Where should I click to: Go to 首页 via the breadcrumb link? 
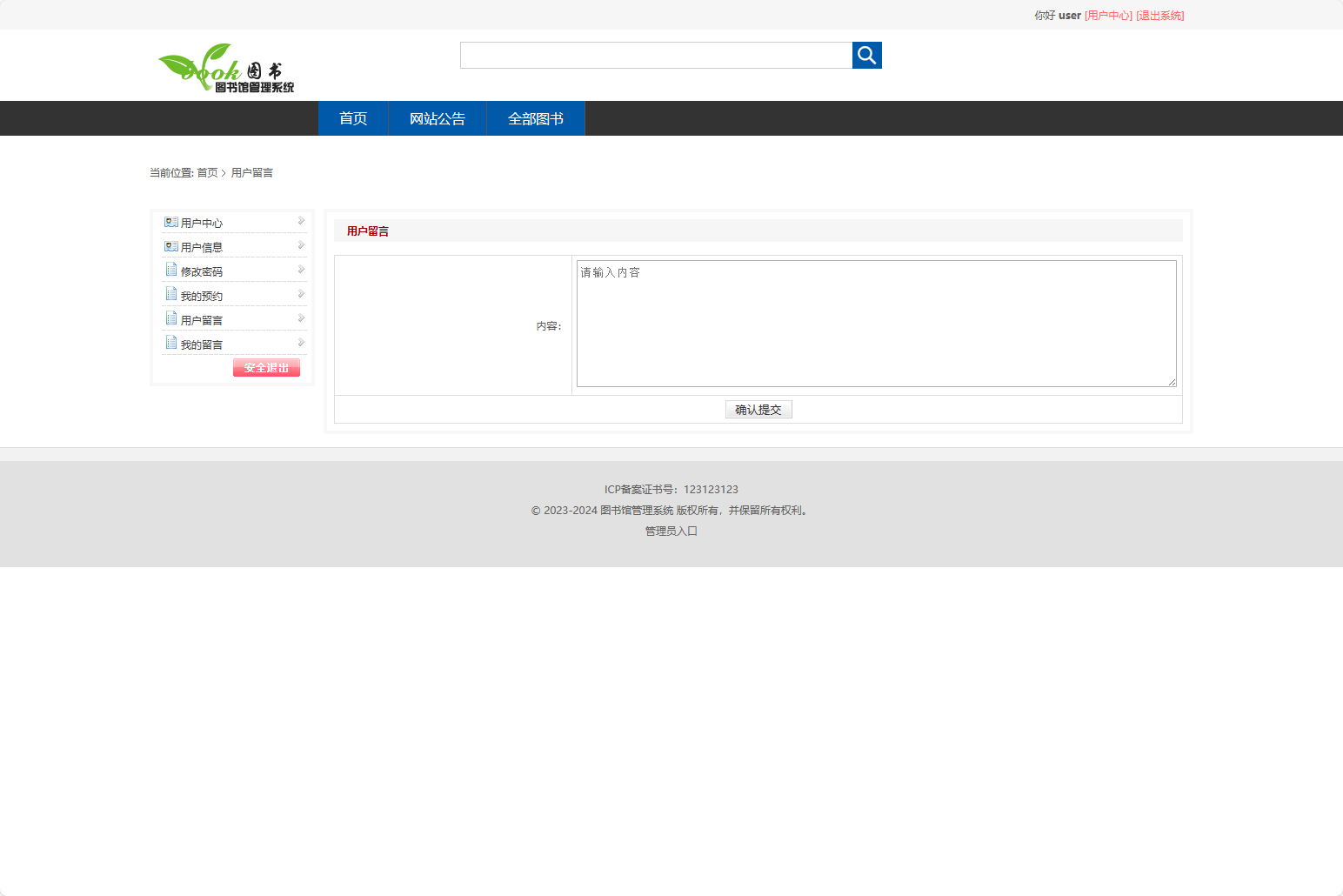pos(207,173)
